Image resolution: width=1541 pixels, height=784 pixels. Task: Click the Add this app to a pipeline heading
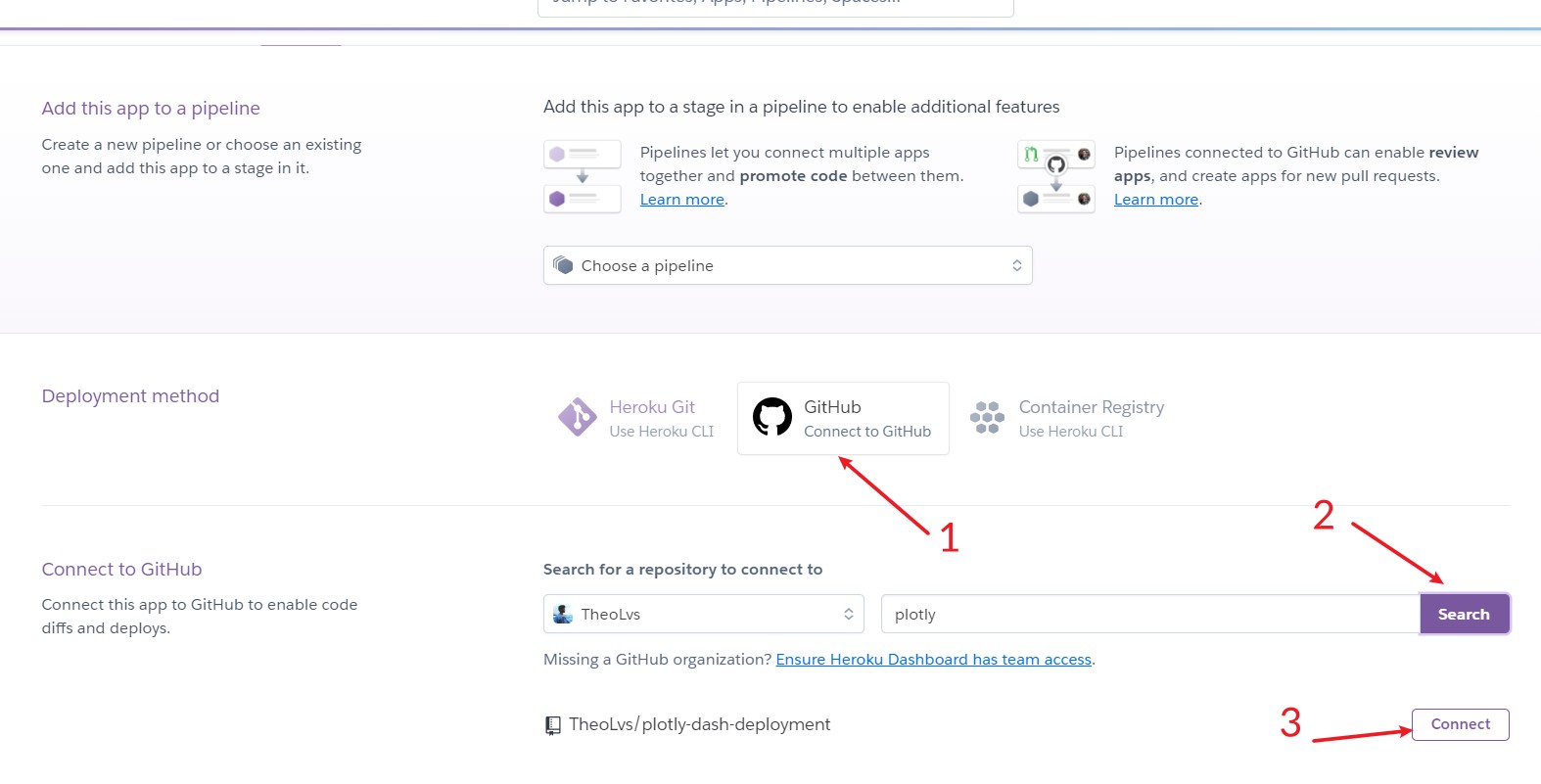[151, 109]
